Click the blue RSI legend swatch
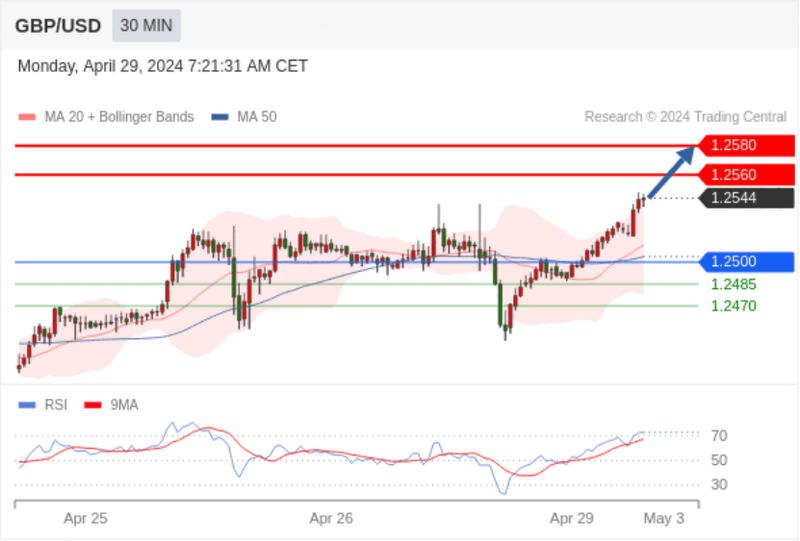800x541 pixels. click(x=27, y=405)
